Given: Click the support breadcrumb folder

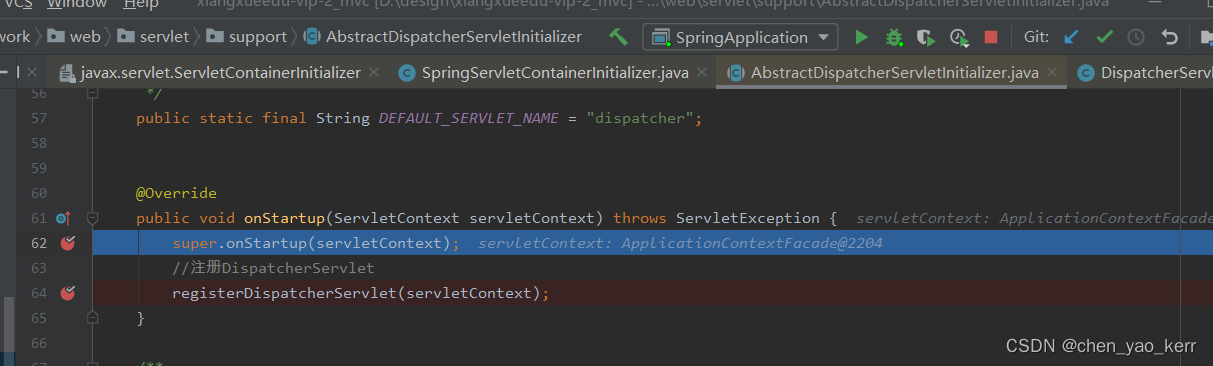Looking at the screenshot, I should (246, 37).
